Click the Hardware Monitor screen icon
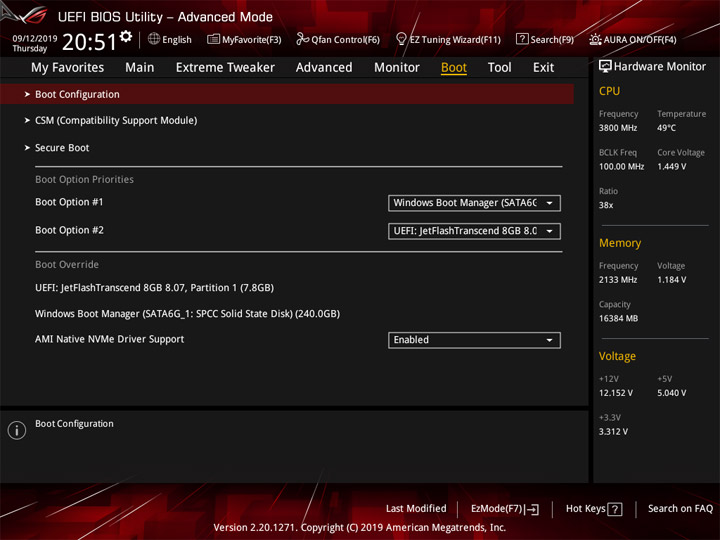 605,67
